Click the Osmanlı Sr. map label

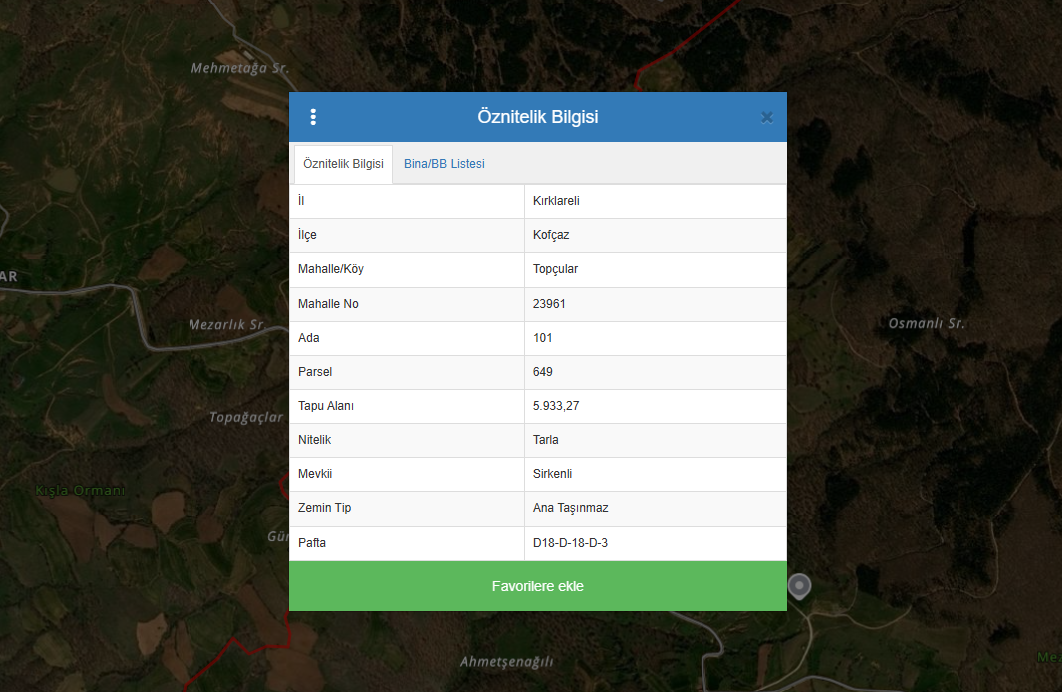926,324
